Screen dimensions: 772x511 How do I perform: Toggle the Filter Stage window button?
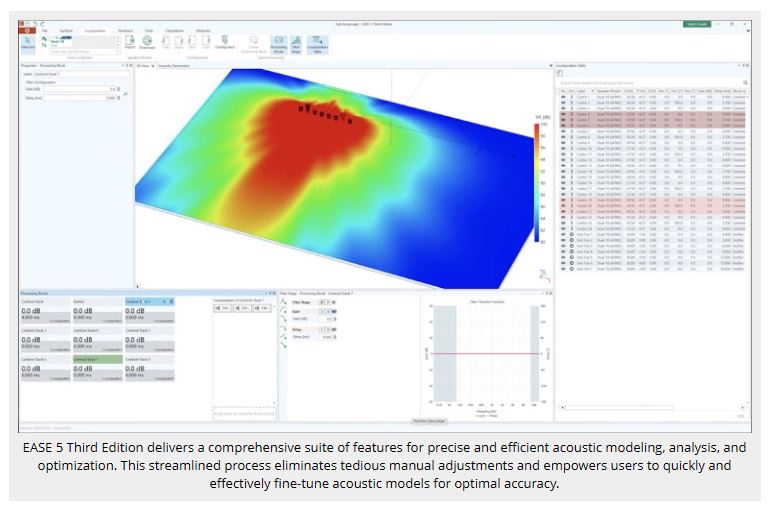(296, 44)
